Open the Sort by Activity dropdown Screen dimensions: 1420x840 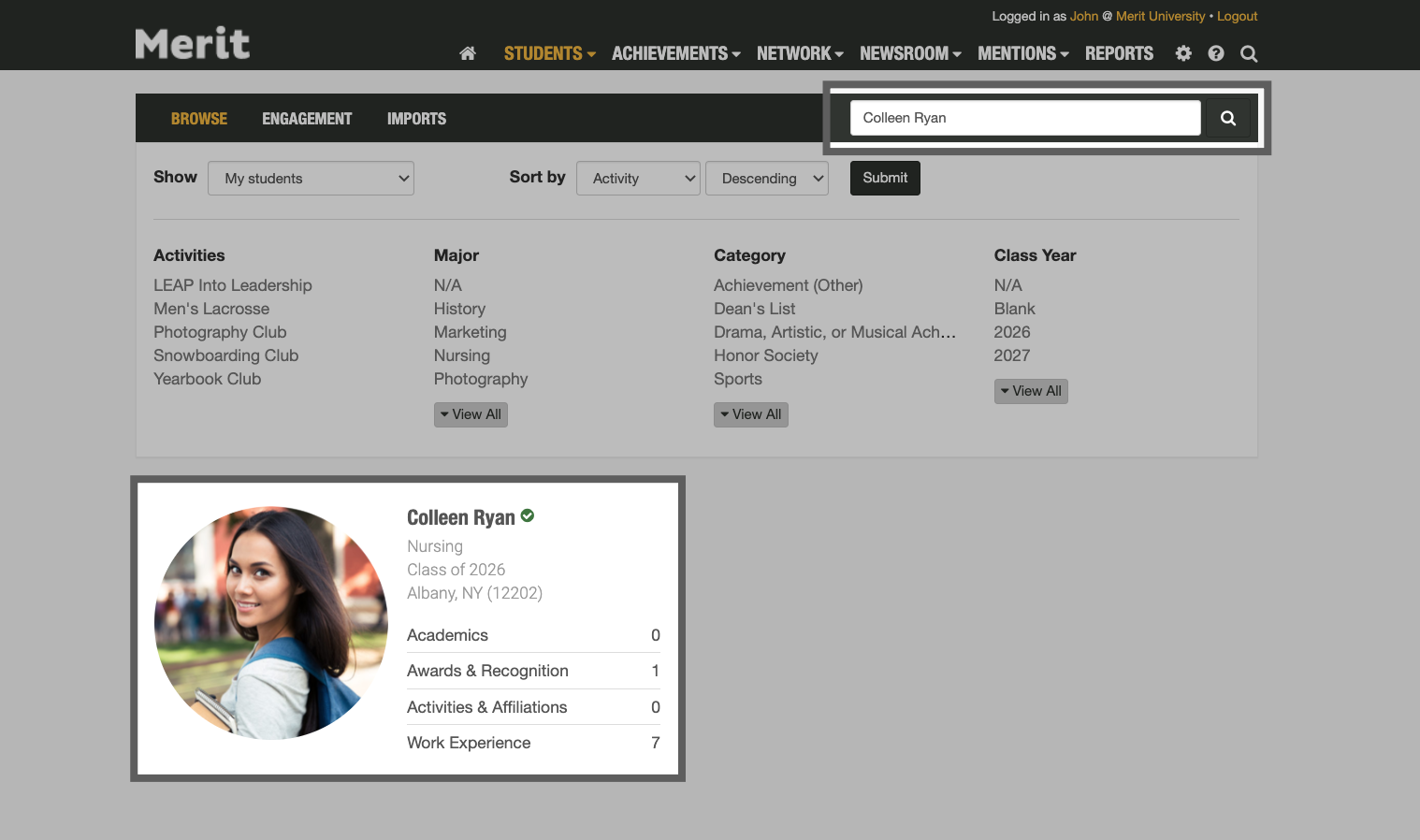(638, 178)
